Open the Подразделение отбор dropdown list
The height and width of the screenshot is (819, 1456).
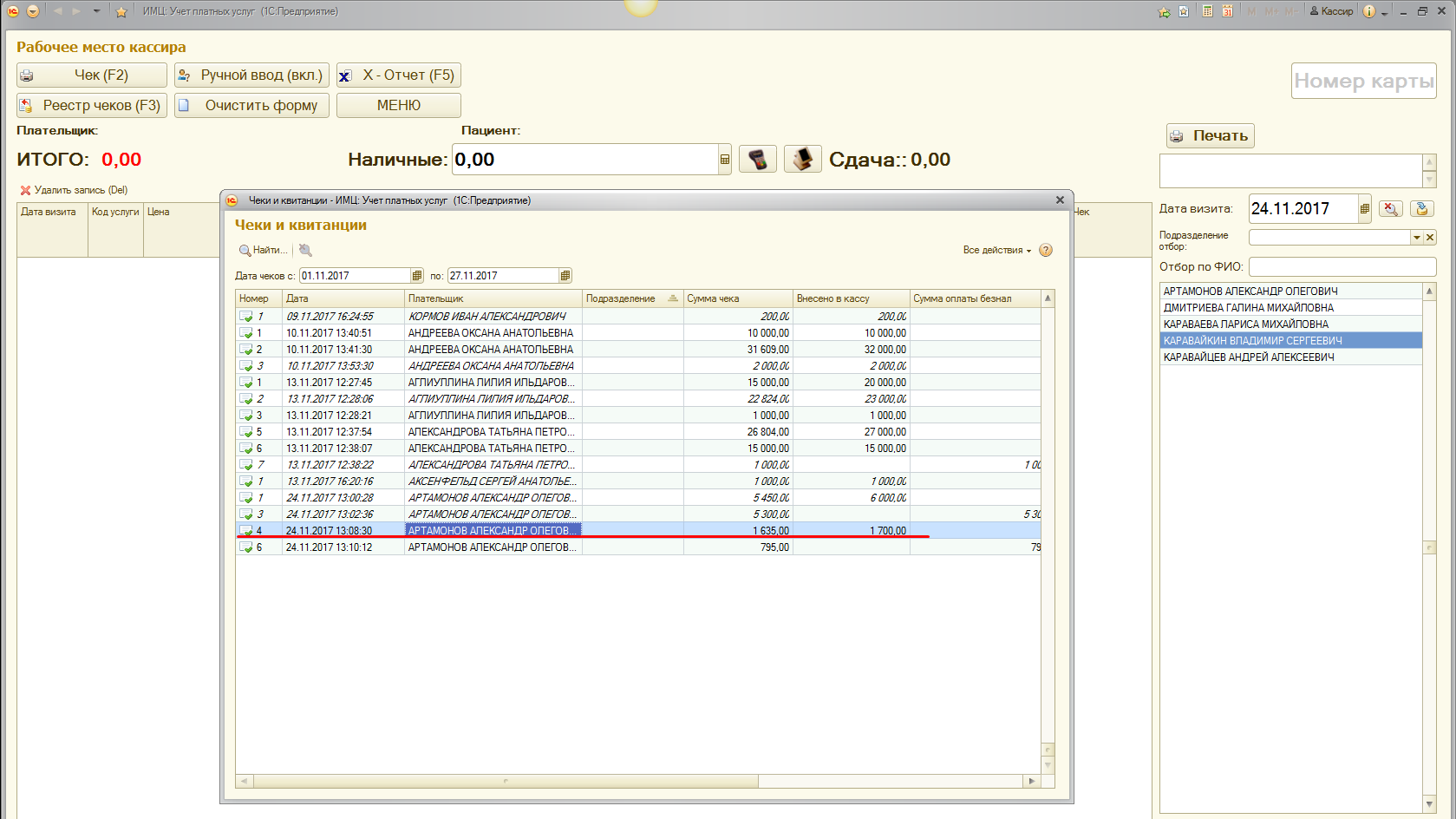click(1416, 238)
